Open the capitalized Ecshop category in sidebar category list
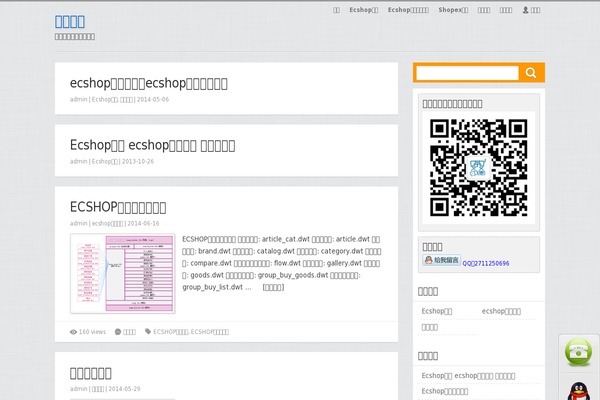600x400 pixels. click(x=437, y=311)
